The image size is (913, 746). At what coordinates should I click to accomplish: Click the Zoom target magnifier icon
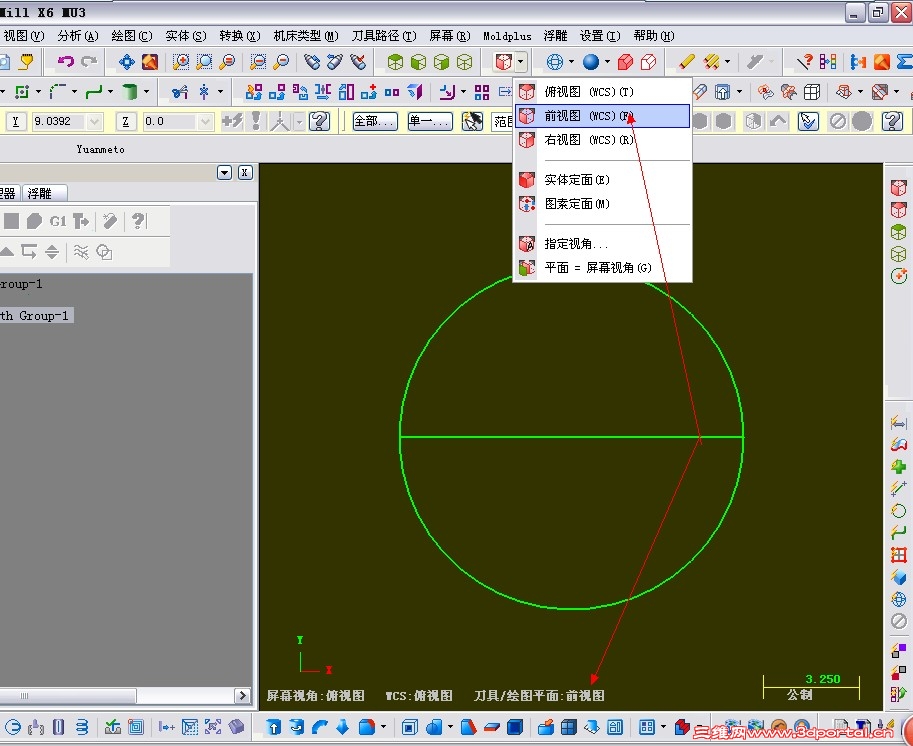(x=204, y=62)
